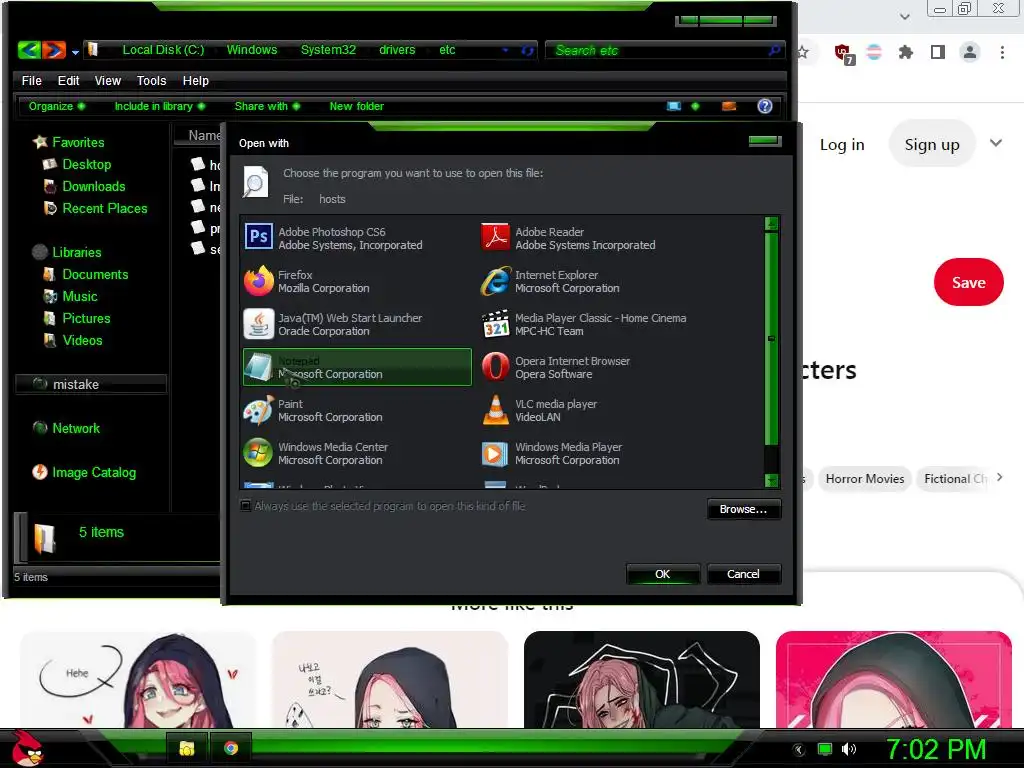Open Chrome tab search chevron

pyautogui.click(x=904, y=16)
